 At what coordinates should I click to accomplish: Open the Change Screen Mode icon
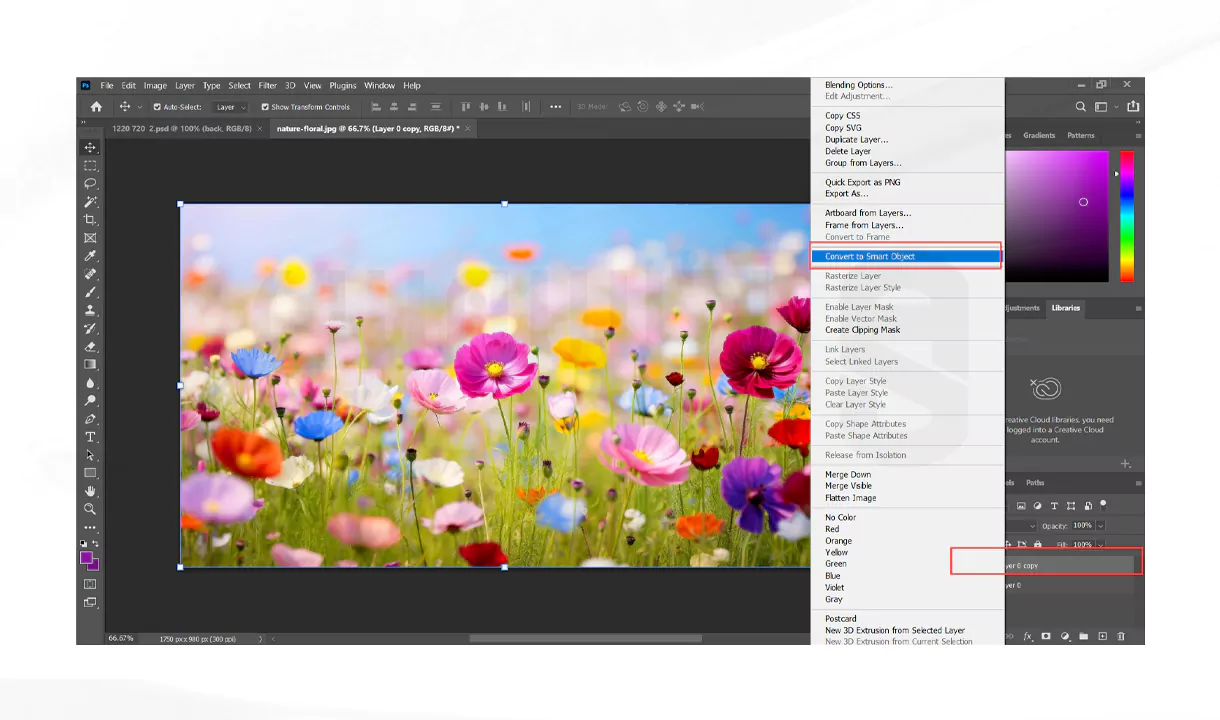(x=90, y=602)
